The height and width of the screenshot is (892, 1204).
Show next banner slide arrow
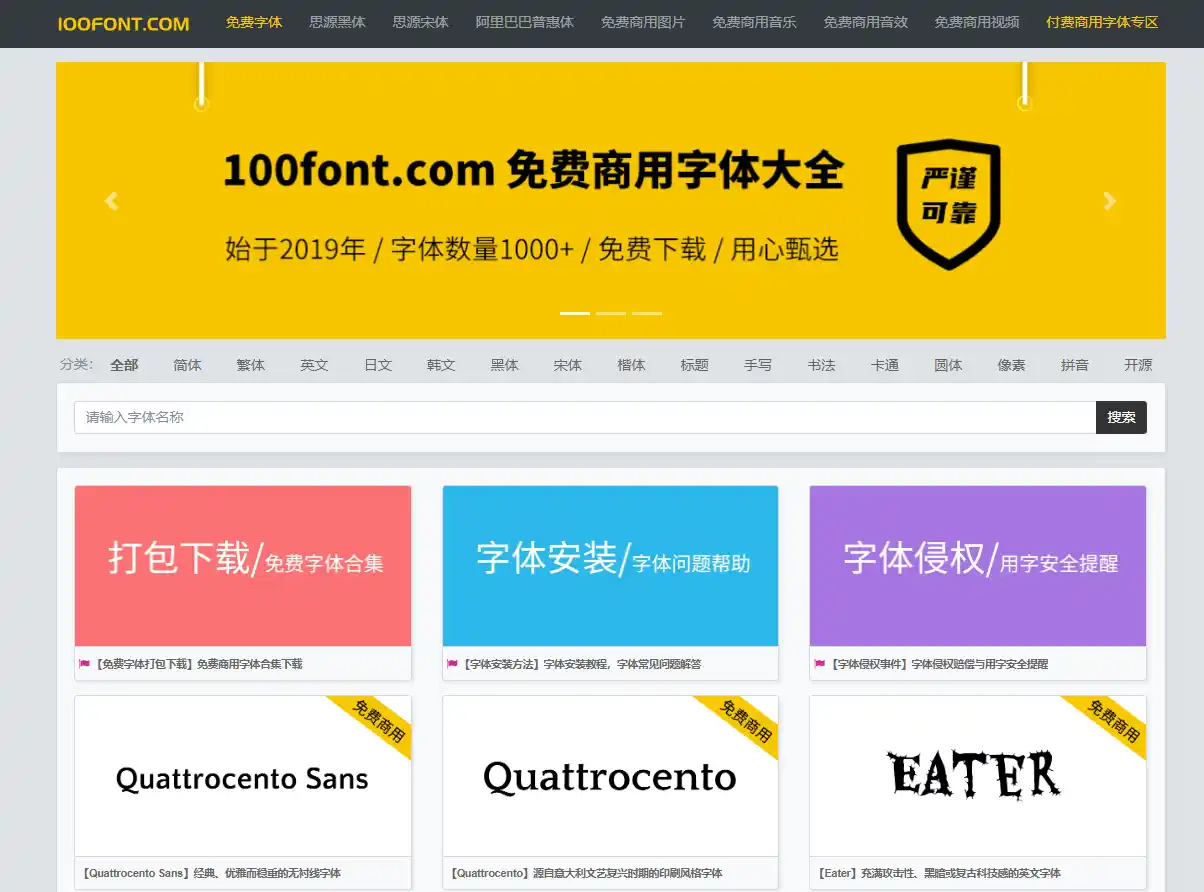tap(1109, 201)
